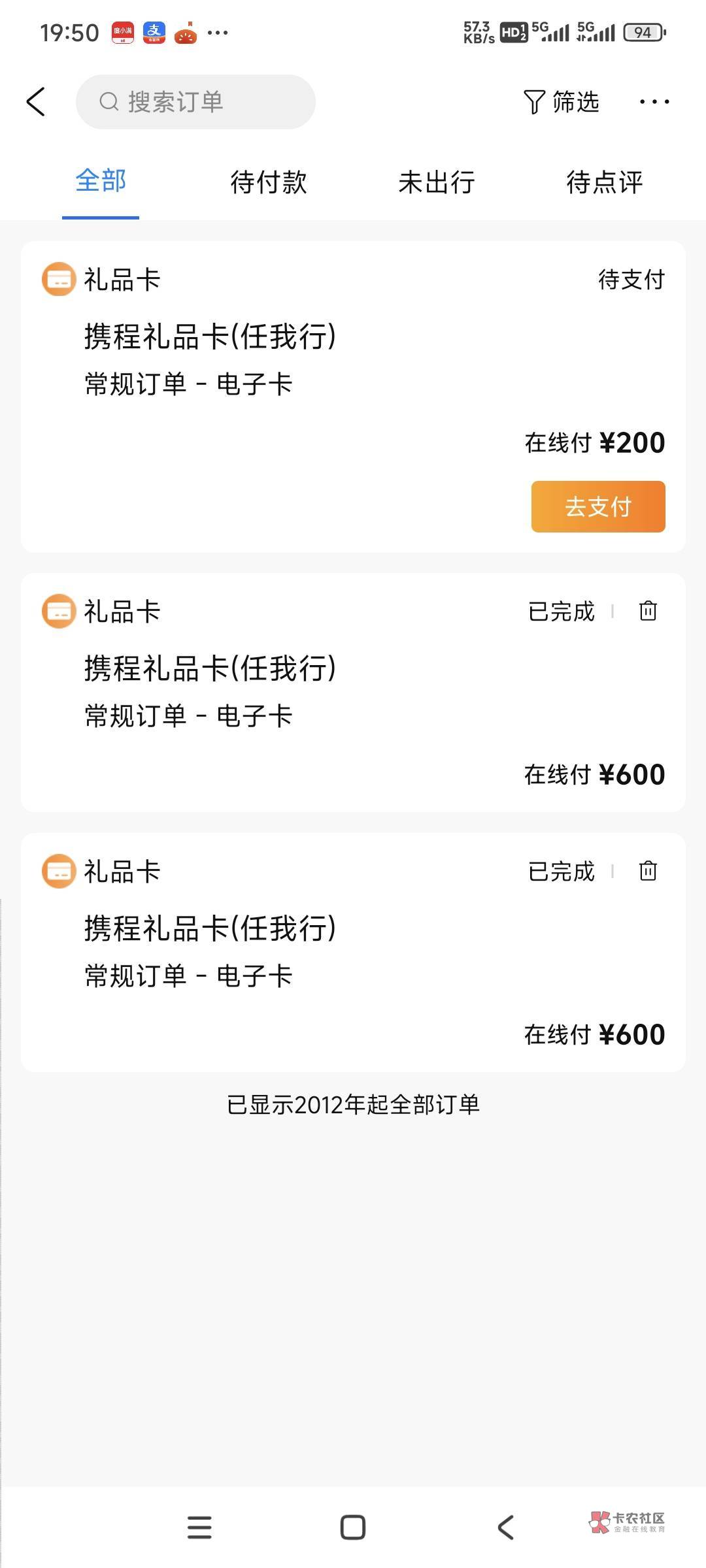The height and width of the screenshot is (1568, 706).
Task: Select the 全部 orders tab
Action: click(x=101, y=180)
